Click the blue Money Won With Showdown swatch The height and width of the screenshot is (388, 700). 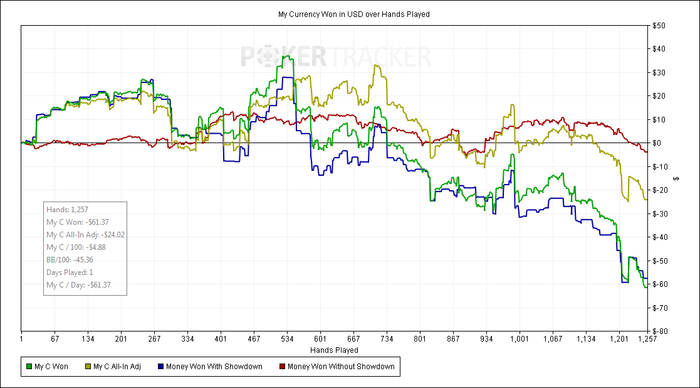point(161,367)
